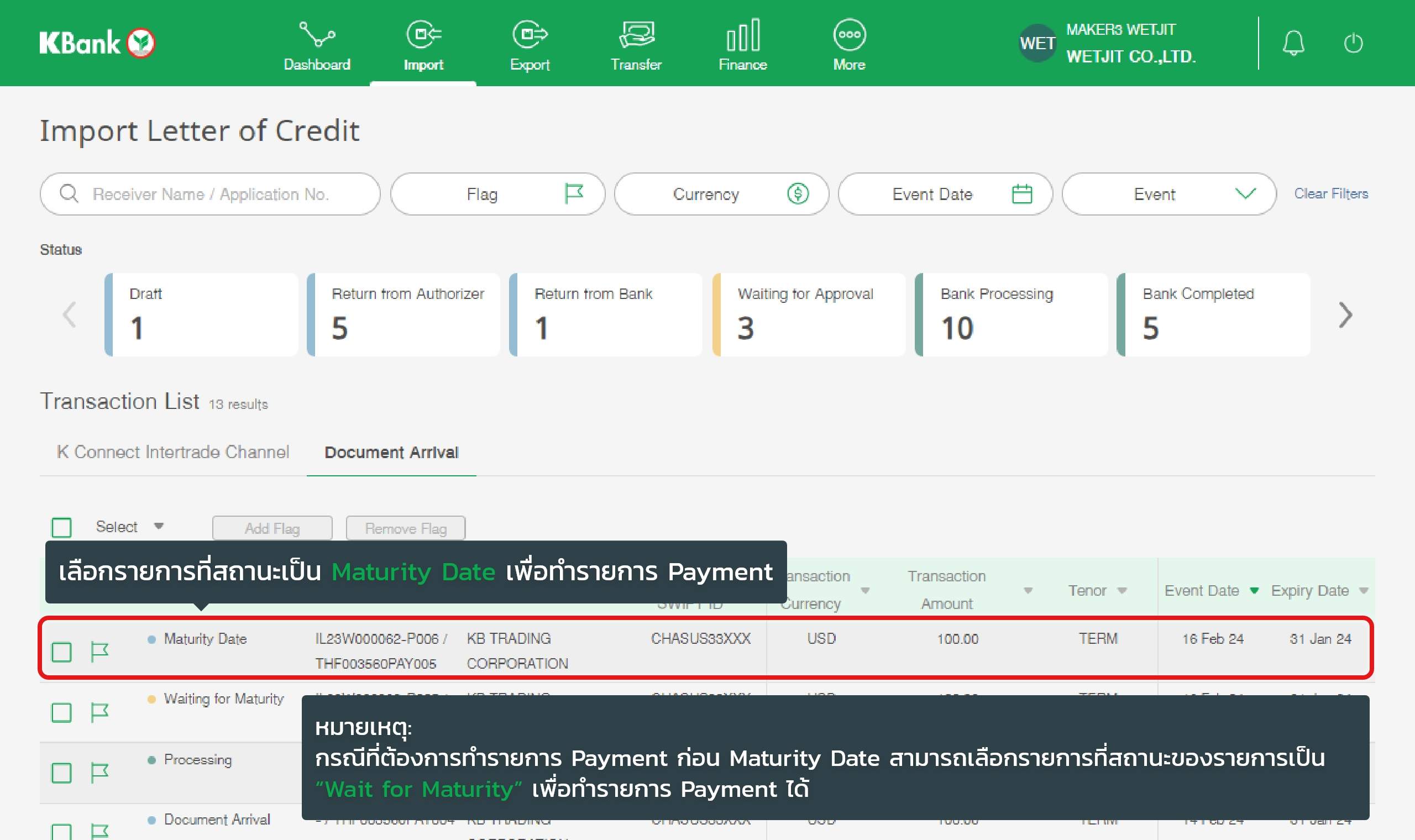
Task: Click the notification bell icon
Action: click(1293, 43)
